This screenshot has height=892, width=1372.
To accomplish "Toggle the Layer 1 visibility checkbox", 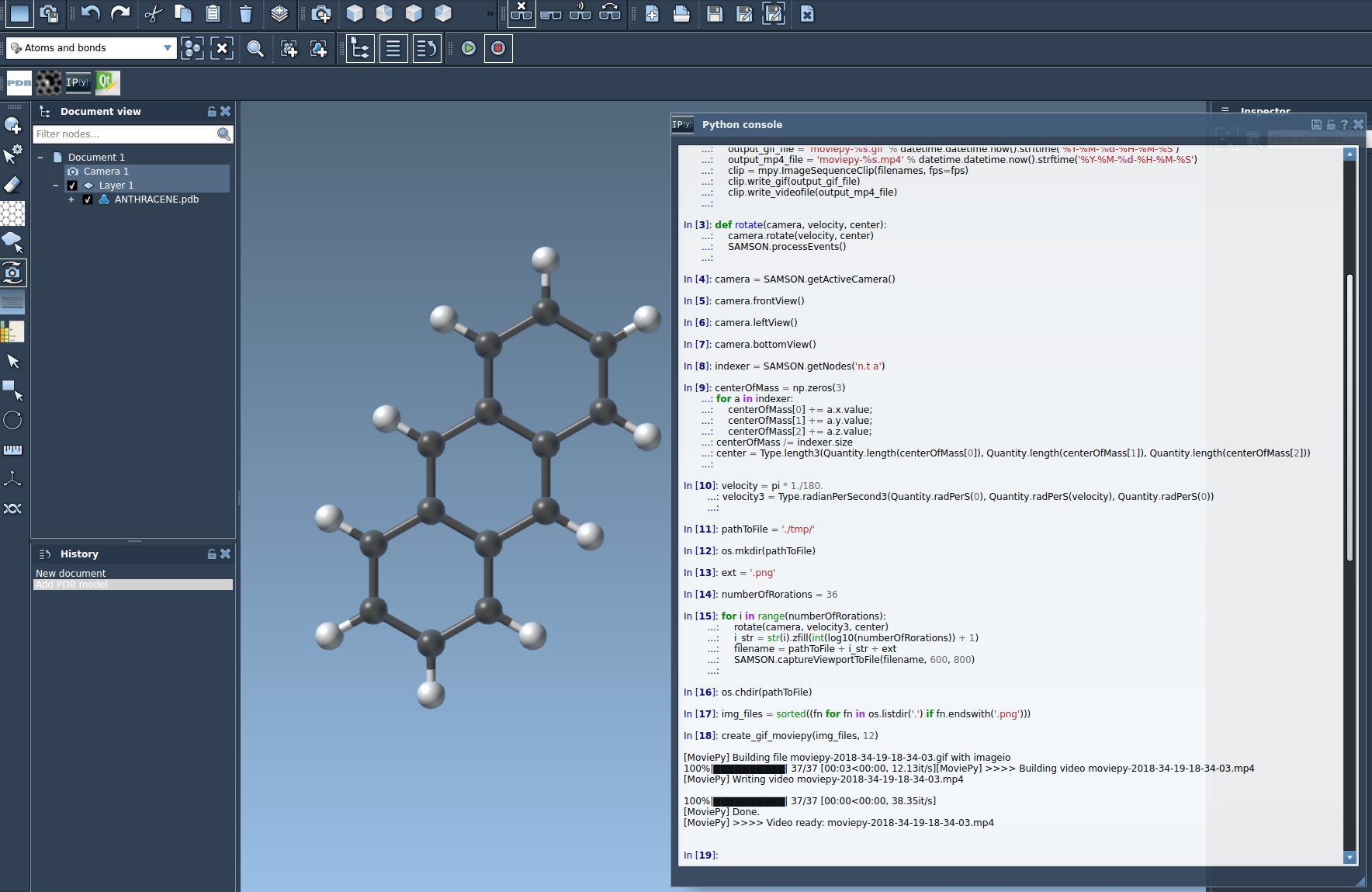I will coord(72,186).
